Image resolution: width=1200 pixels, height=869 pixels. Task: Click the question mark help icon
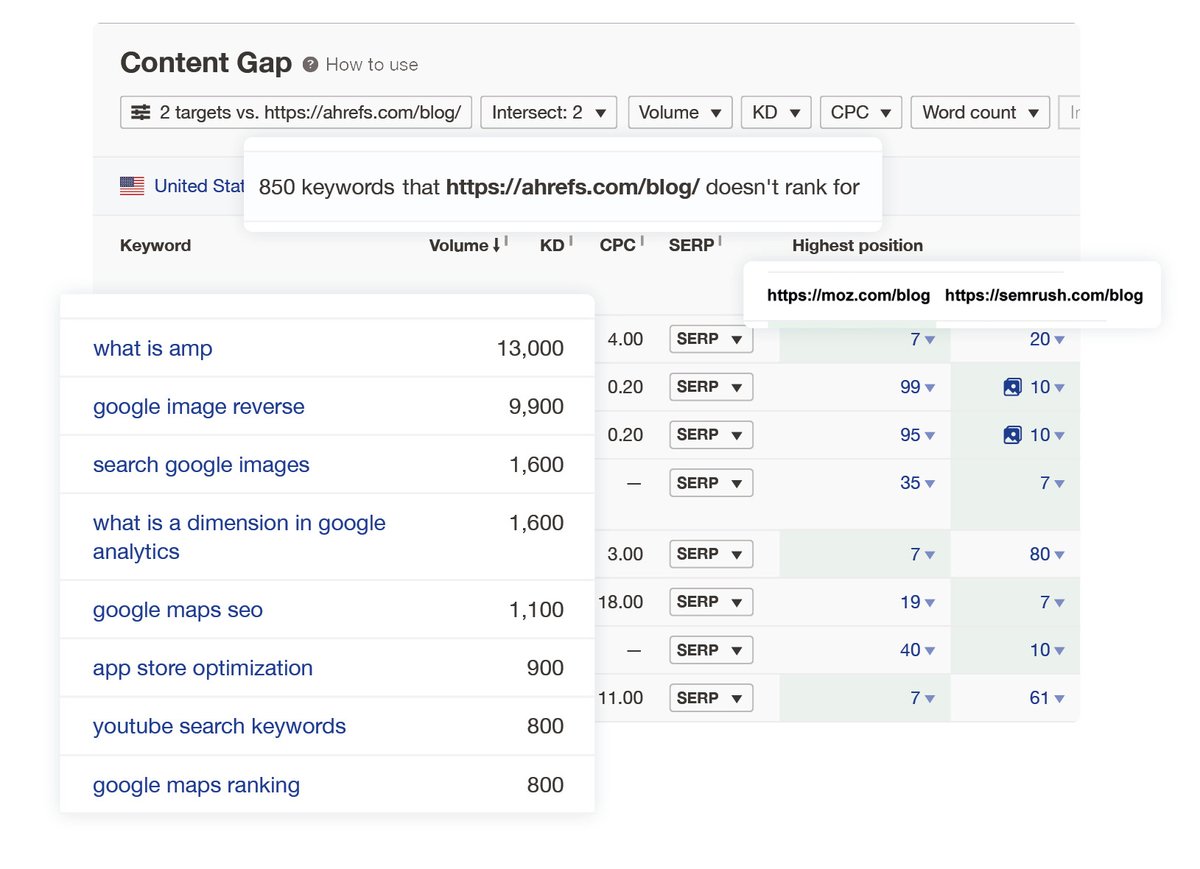pos(310,64)
